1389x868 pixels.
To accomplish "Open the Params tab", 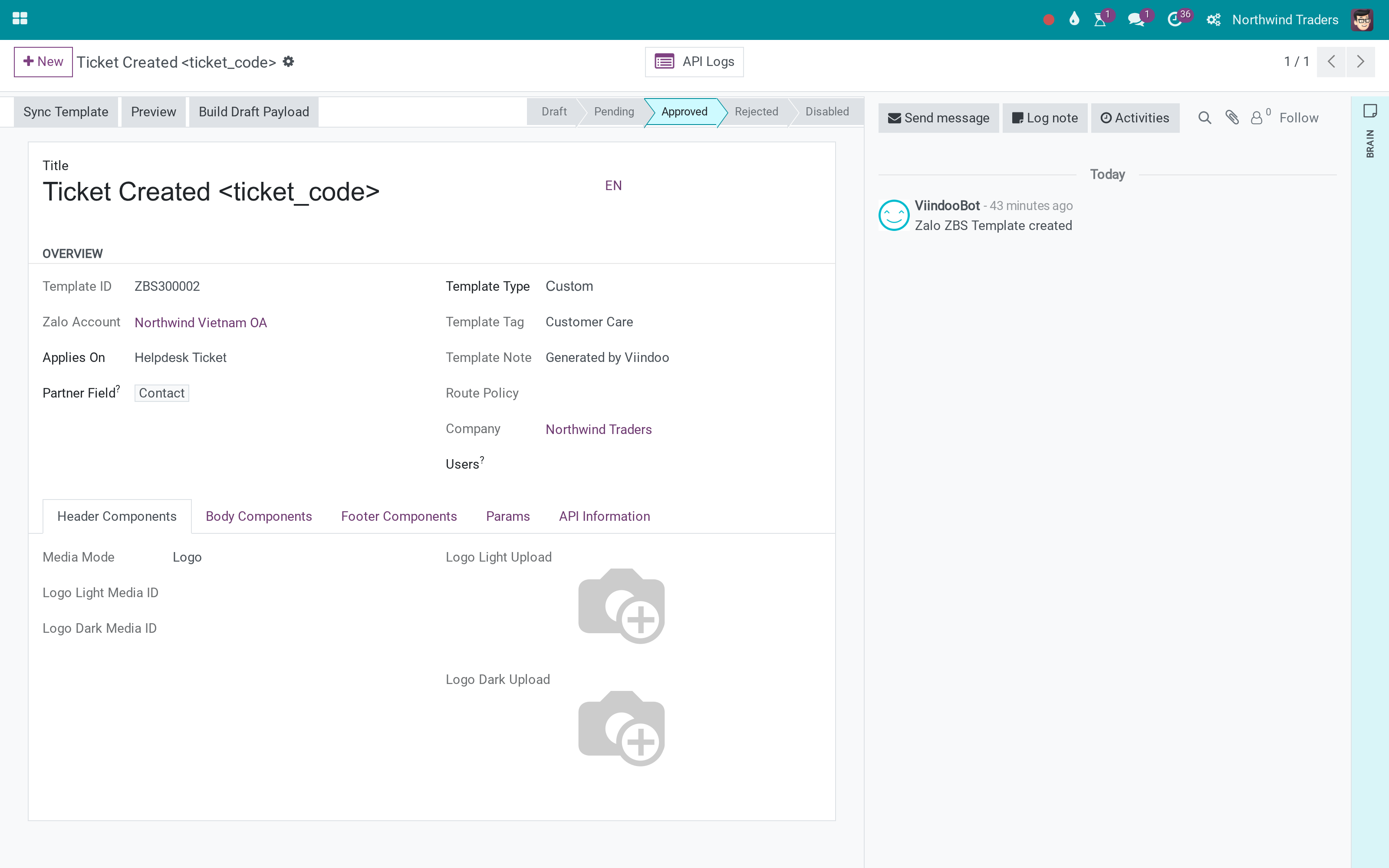I will click(x=507, y=516).
